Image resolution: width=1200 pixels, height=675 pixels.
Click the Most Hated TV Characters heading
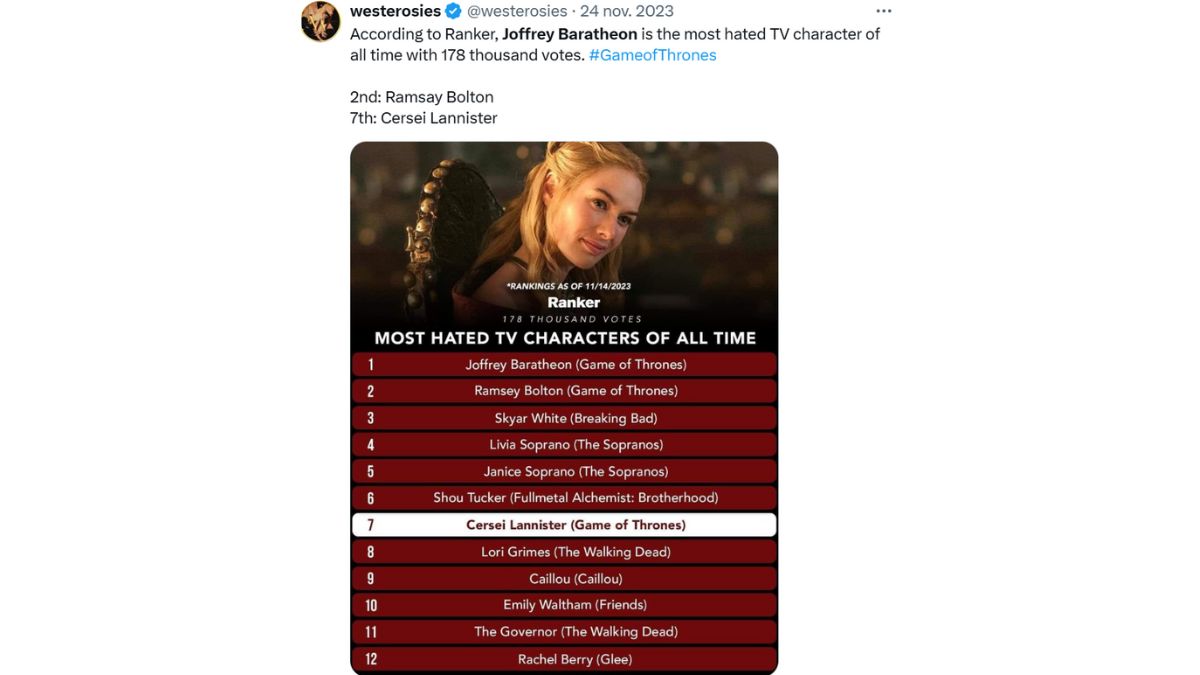[563, 337]
